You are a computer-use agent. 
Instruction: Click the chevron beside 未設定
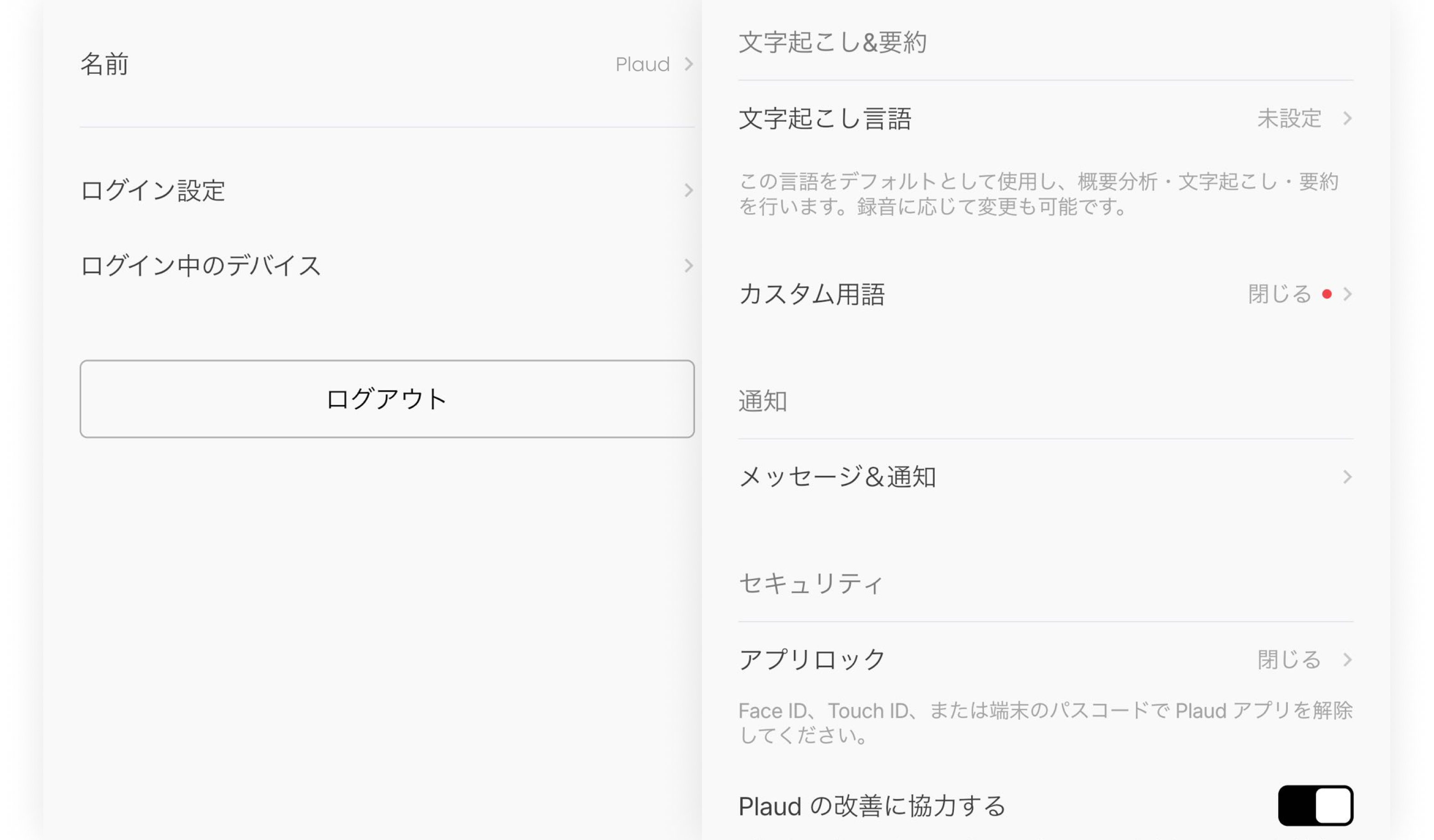[x=1347, y=118]
